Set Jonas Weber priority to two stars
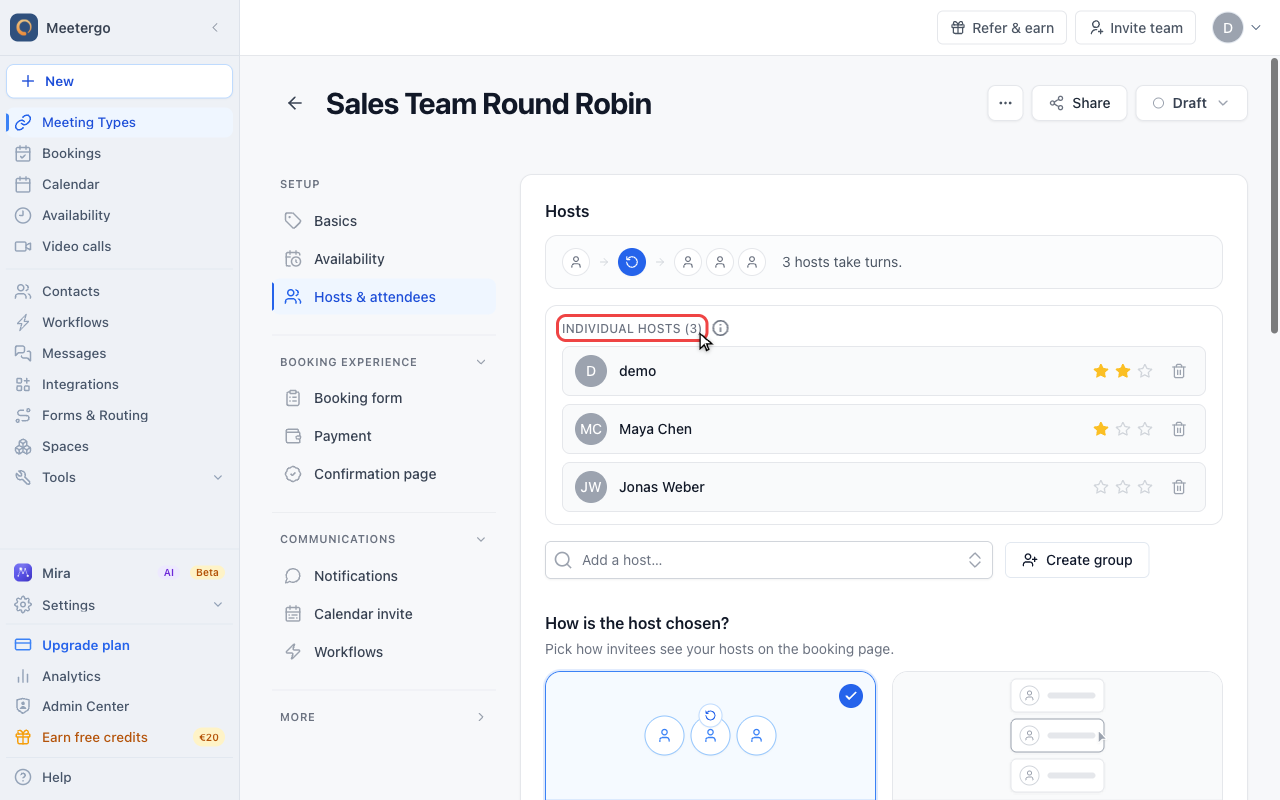This screenshot has height=800, width=1280. (x=1123, y=487)
